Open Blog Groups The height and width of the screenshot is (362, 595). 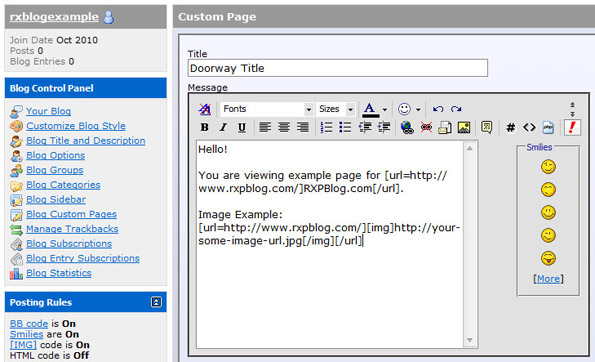click(55, 170)
